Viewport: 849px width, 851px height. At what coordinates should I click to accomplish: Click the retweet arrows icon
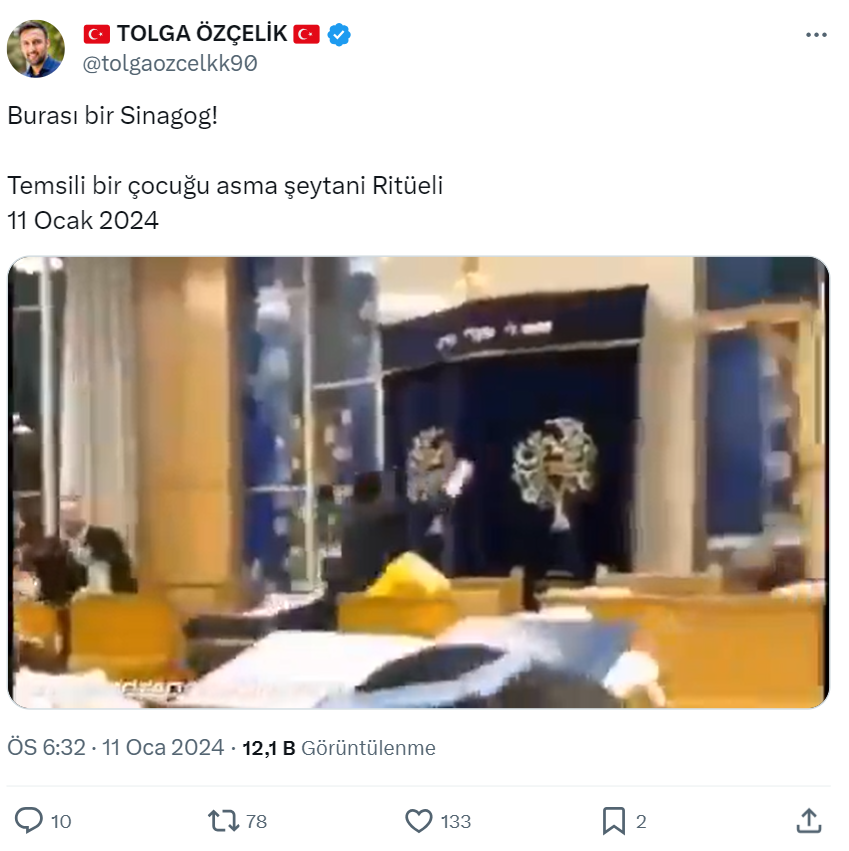(x=224, y=821)
